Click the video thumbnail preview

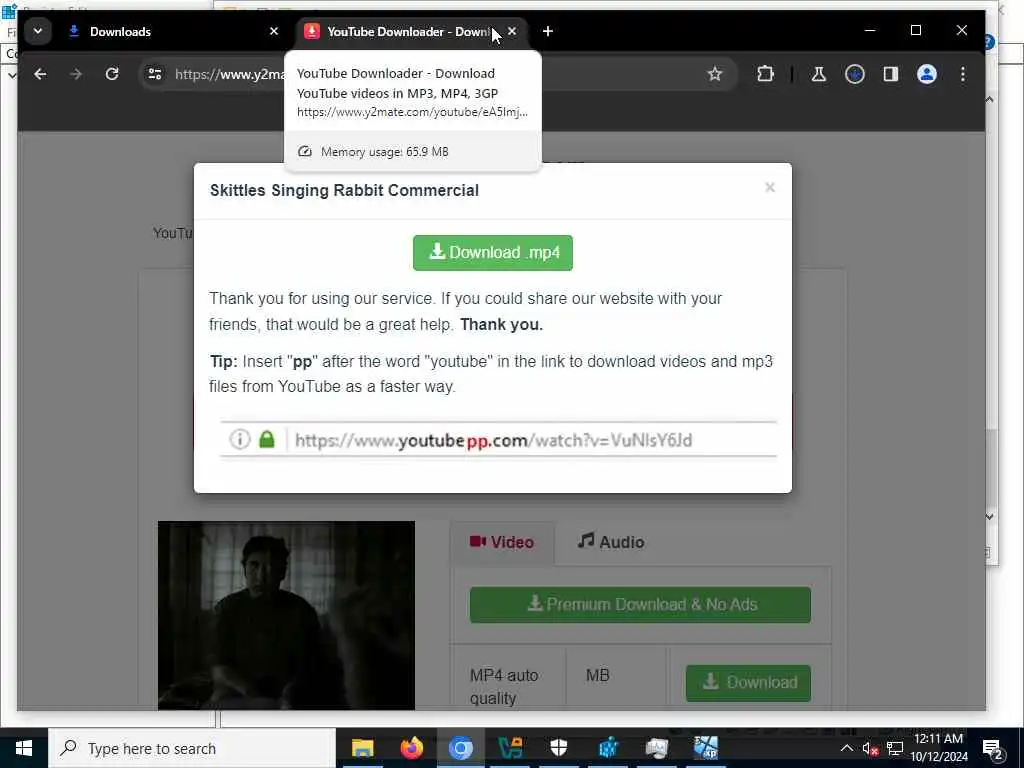[x=286, y=615]
